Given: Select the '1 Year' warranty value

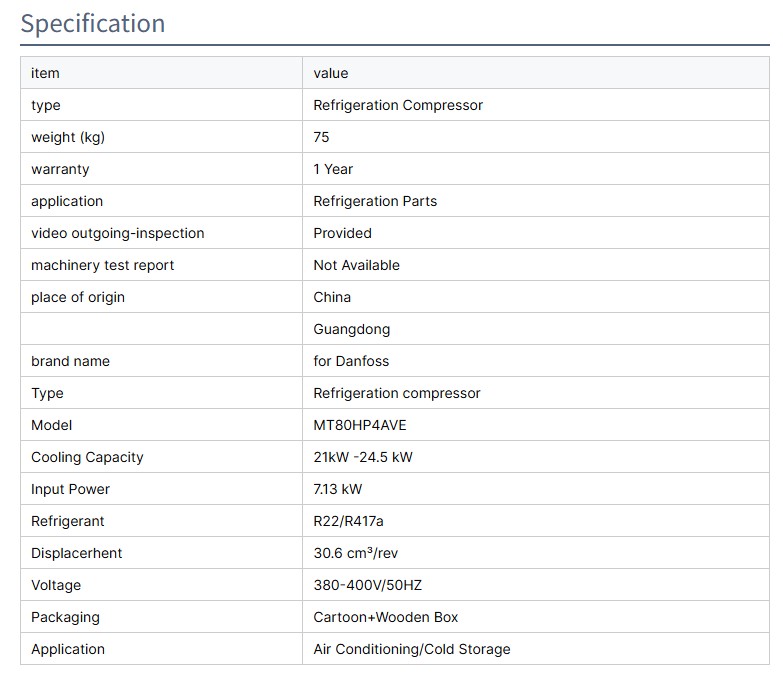Looking at the screenshot, I should tap(333, 169).
